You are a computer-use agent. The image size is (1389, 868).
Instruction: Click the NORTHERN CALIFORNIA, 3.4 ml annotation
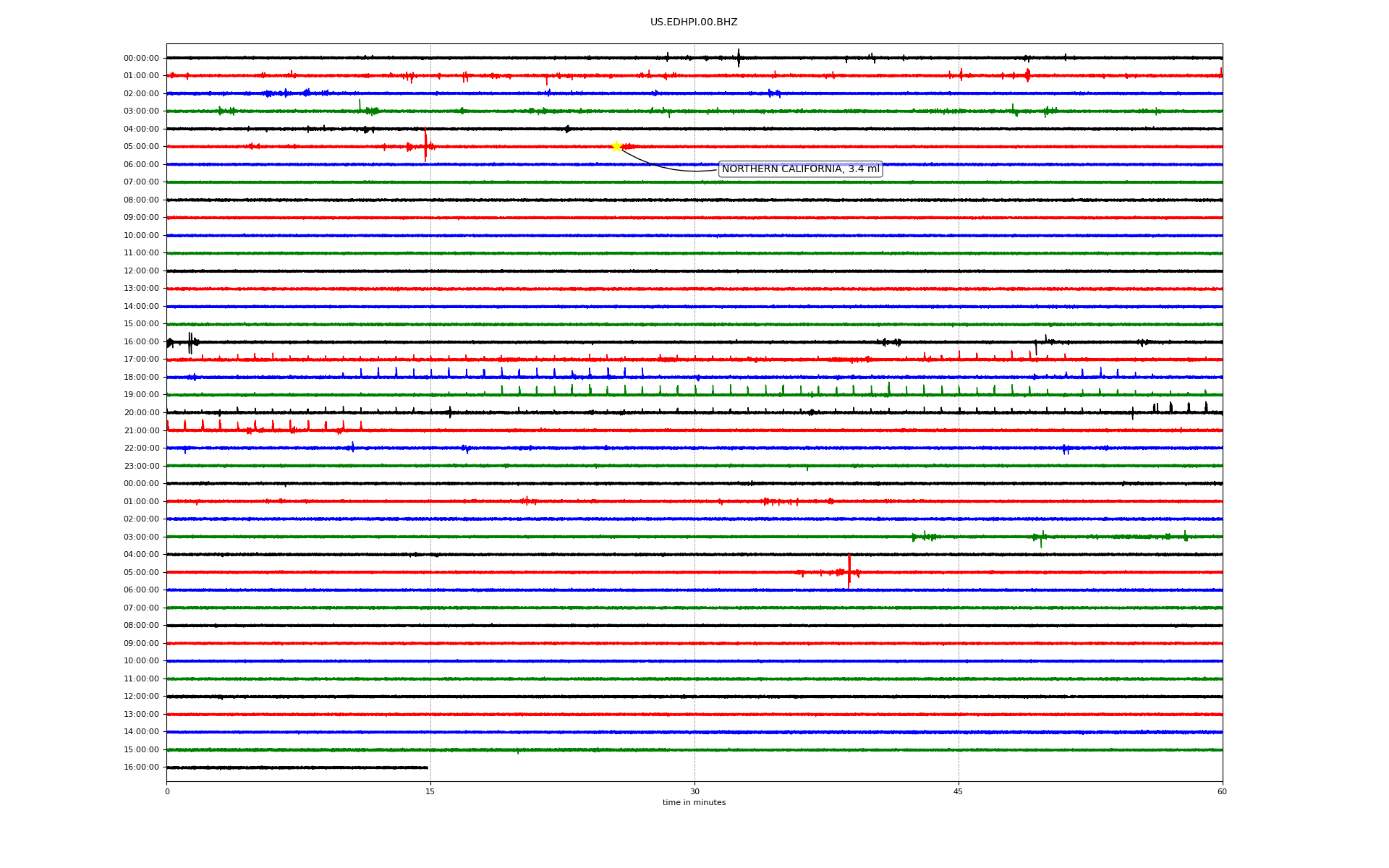pyautogui.click(x=800, y=169)
